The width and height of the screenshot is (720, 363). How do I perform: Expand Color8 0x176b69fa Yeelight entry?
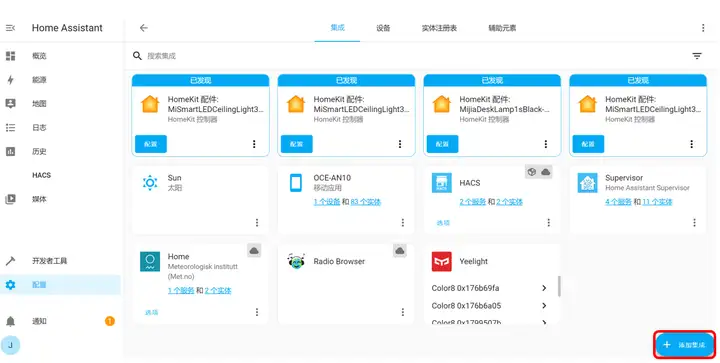(489, 288)
